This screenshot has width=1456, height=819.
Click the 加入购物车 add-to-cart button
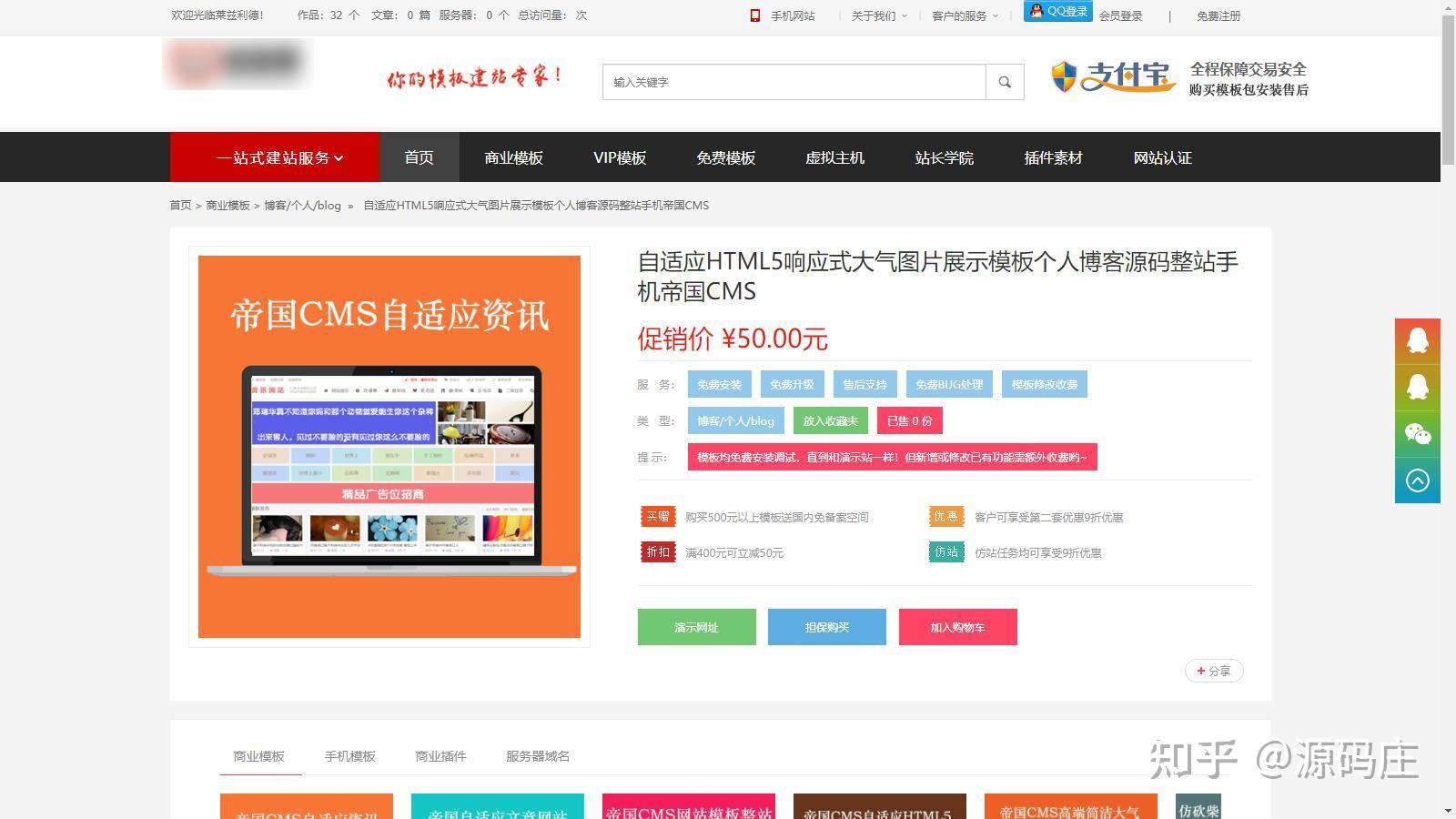[x=957, y=627]
